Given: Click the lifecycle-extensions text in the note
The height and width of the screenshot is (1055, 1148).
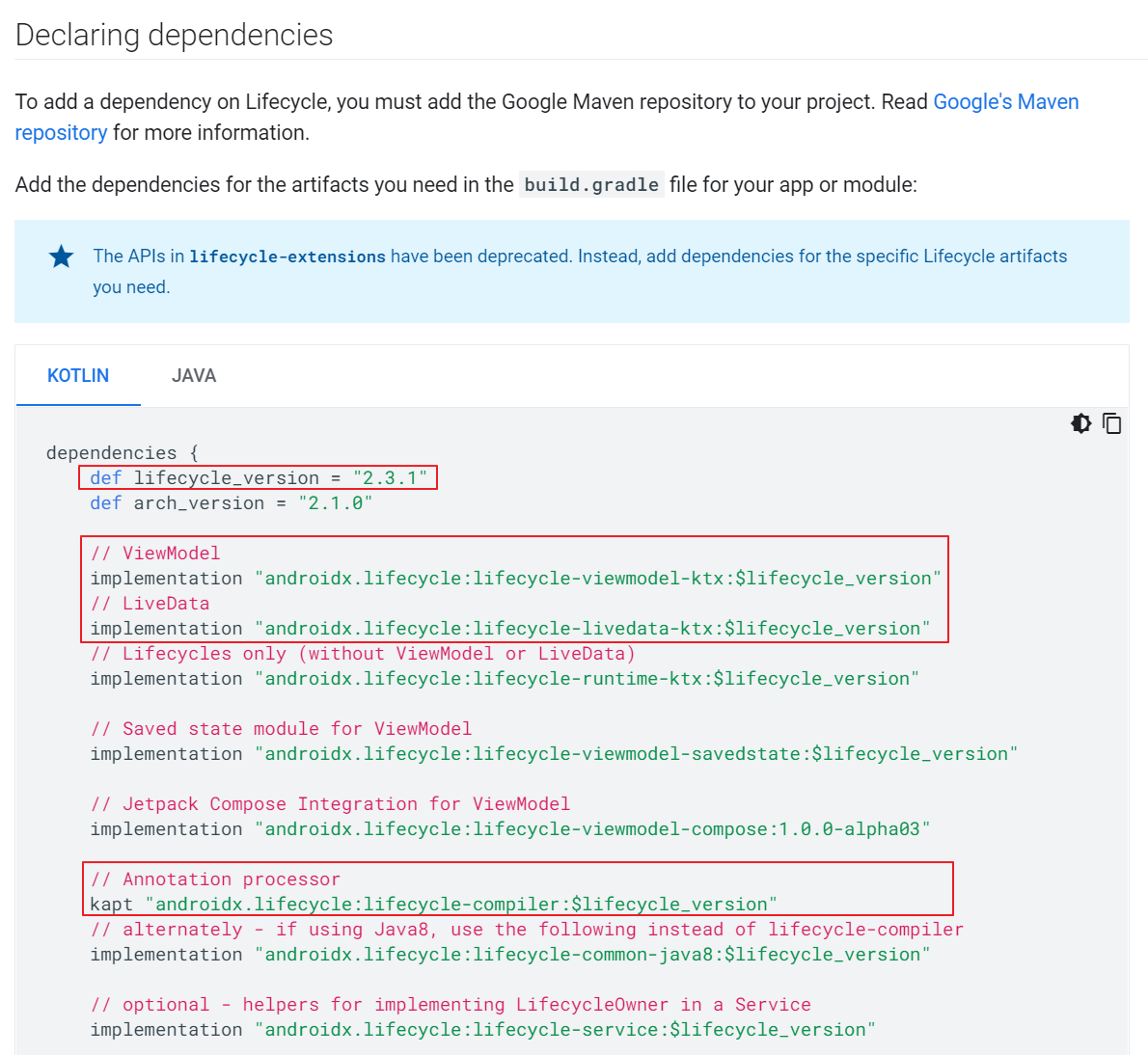Looking at the screenshot, I should [287, 257].
